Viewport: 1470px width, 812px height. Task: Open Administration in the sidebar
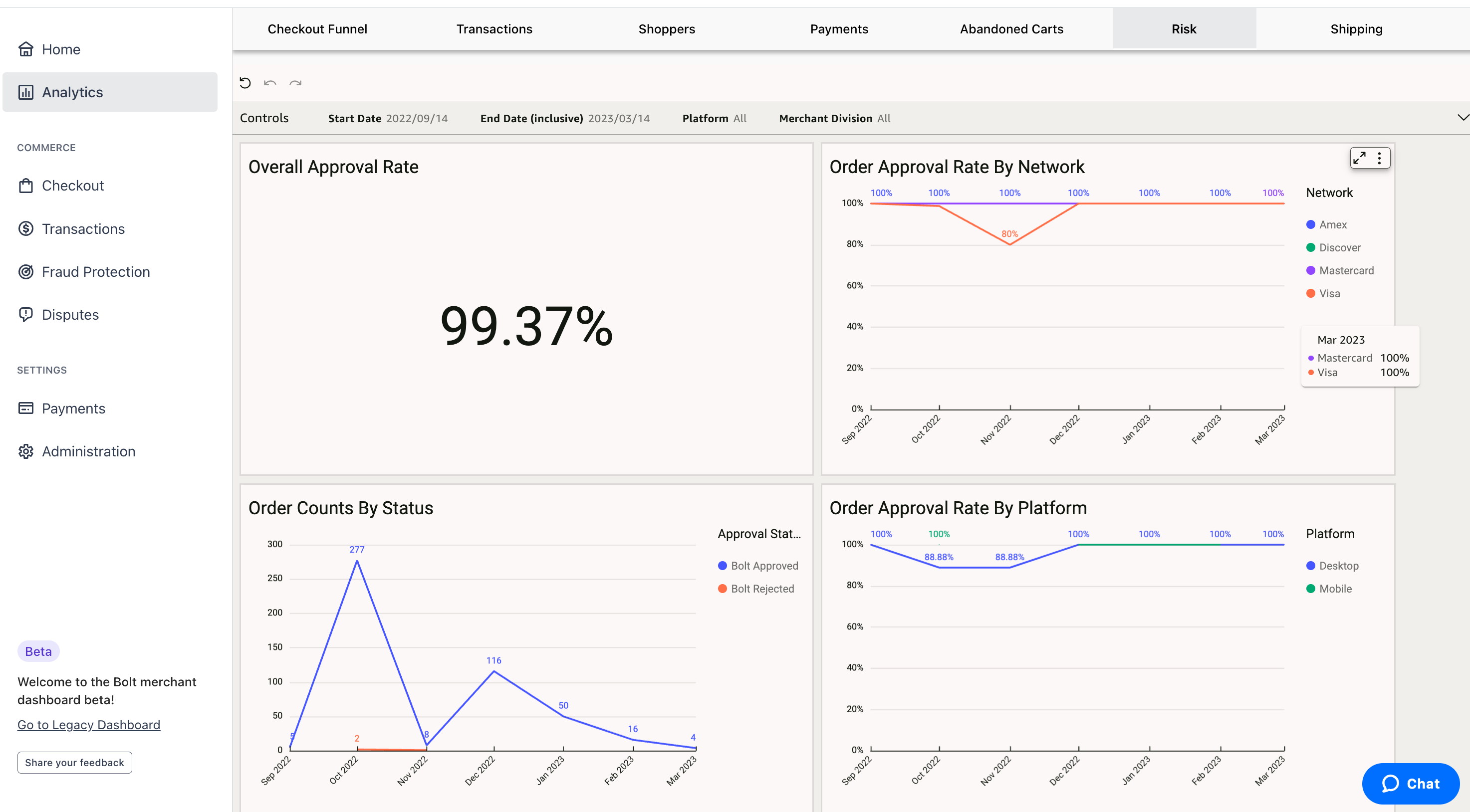click(110, 451)
